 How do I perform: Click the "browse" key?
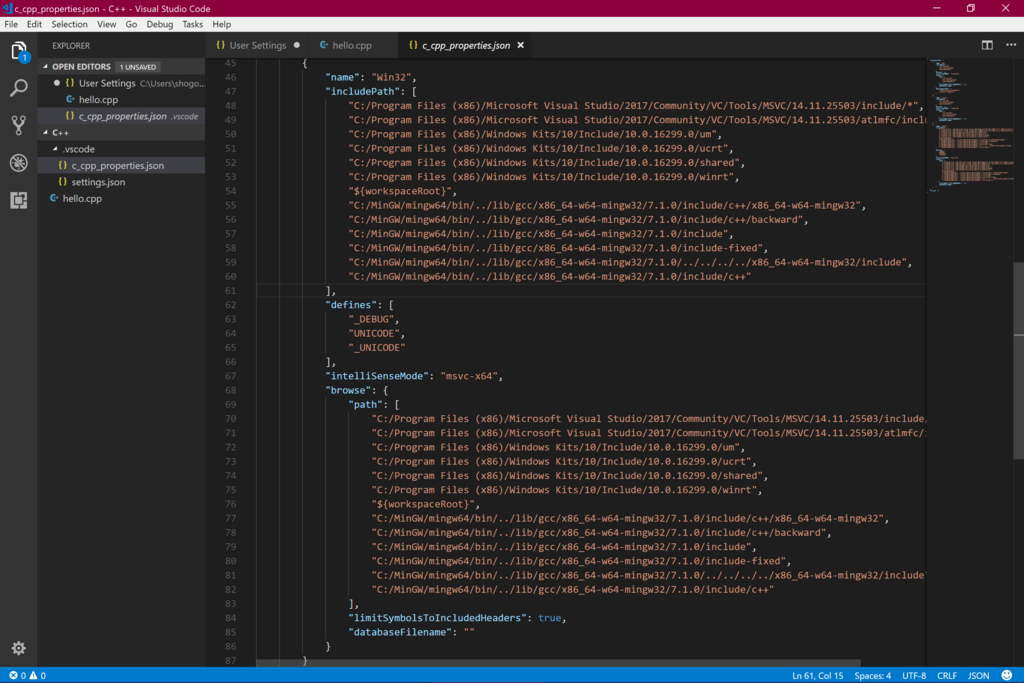[x=348, y=390]
